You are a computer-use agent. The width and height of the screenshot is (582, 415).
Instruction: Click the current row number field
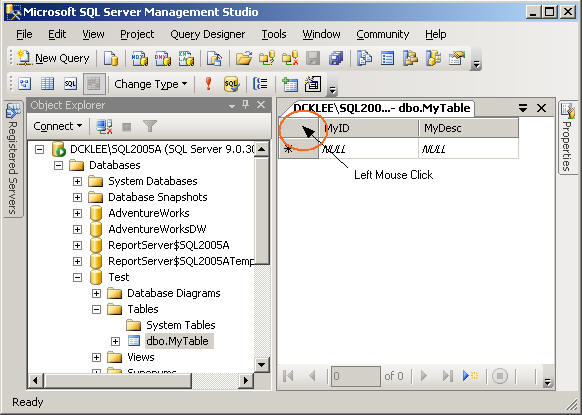point(356,376)
